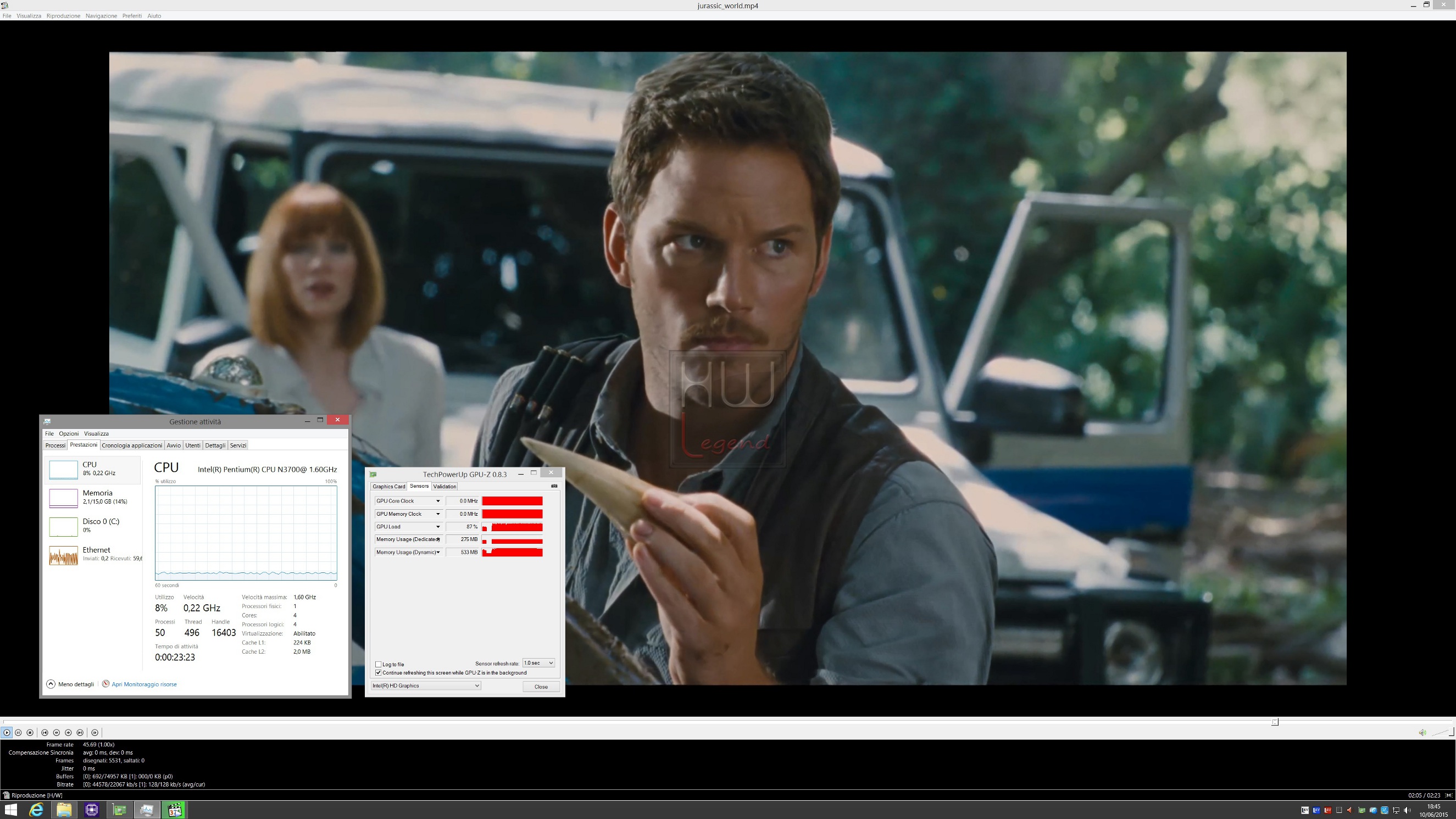Screen dimensions: 1456x819
Task: Select the CPU performance thumbnail
Action: click(x=63, y=470)
